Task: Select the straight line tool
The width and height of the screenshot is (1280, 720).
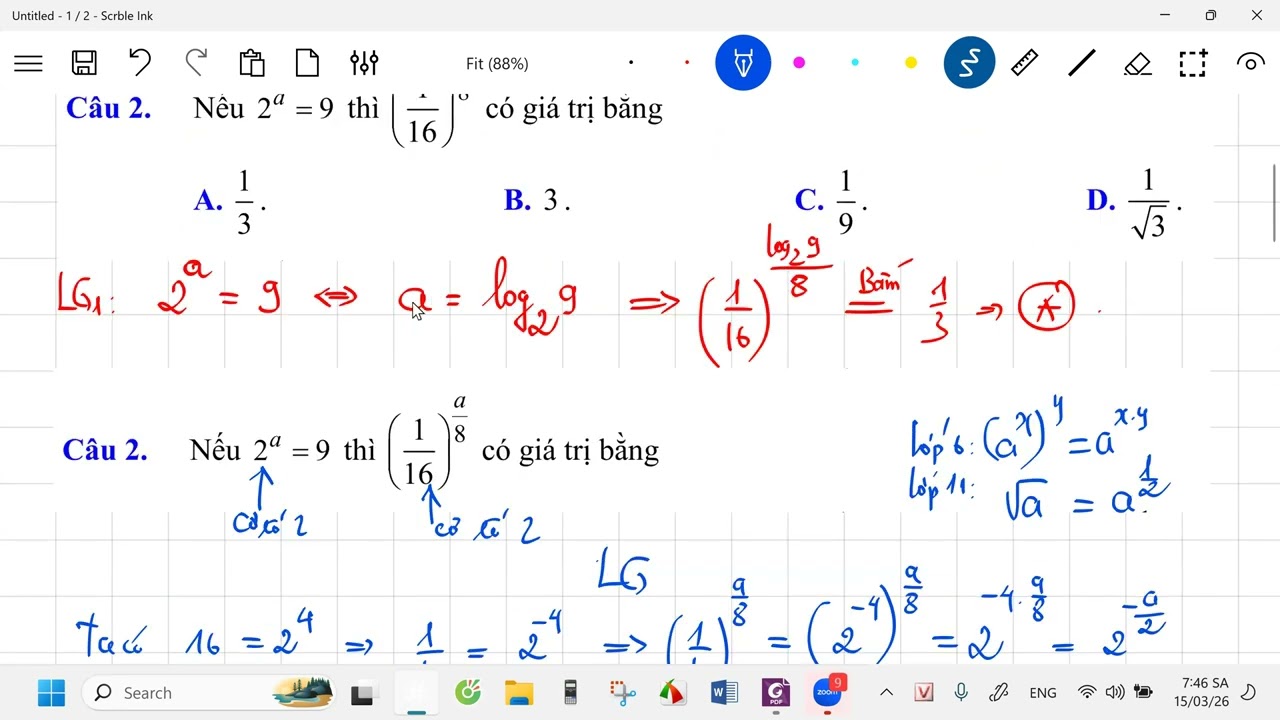Action: tap(1082, 63)
